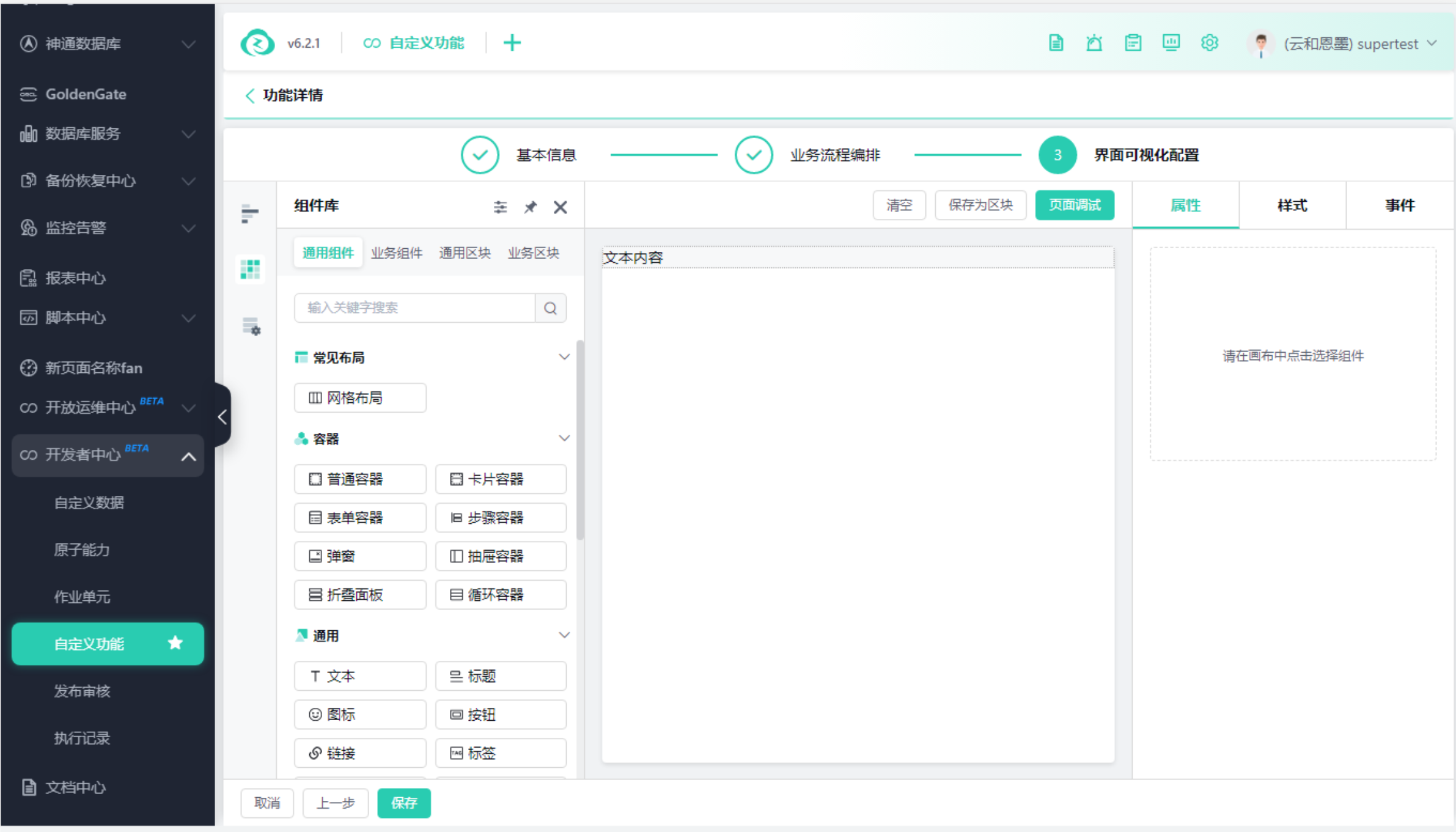The height and width of the screenshot is (832, 1456).
Task: Open the settings gear in top bar
Action: 1209,43
